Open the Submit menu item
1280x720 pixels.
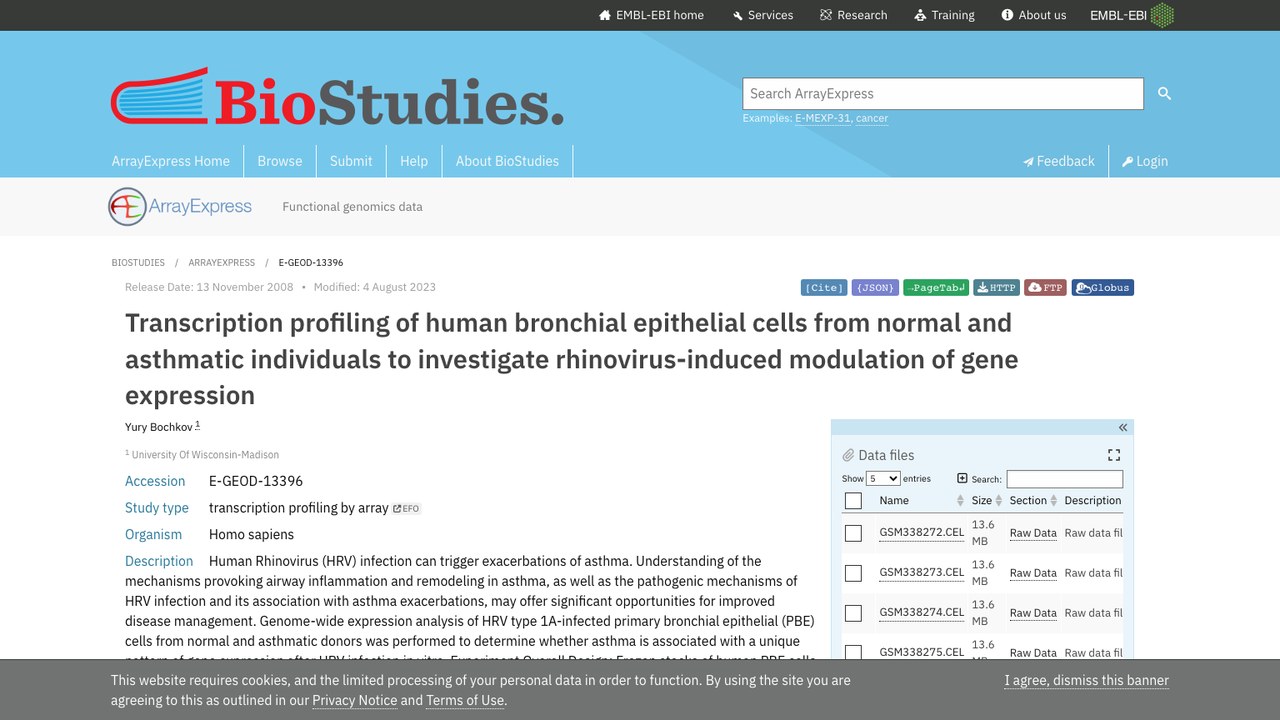(x=351, y=161)
